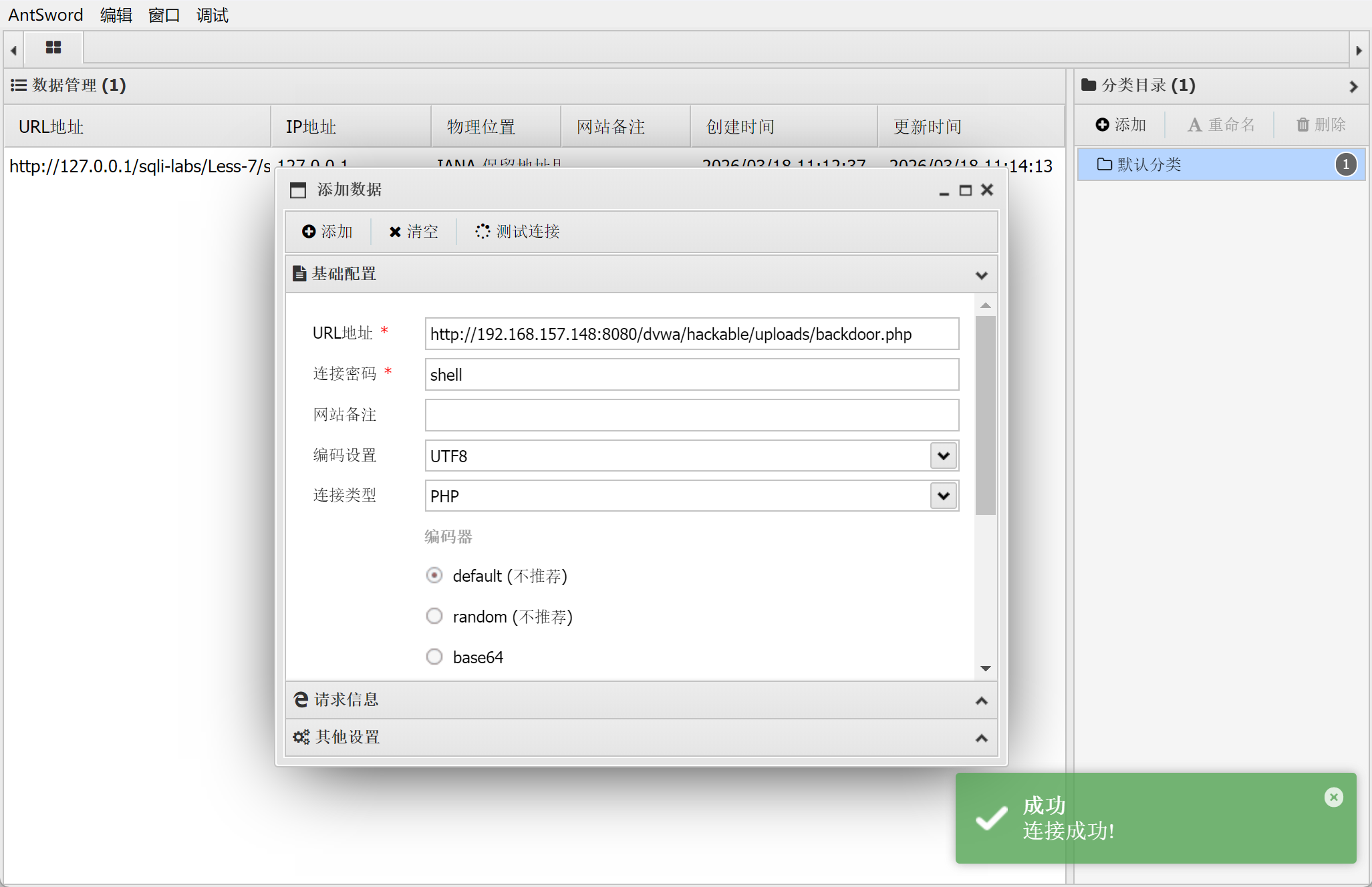
Task: Click the URL地址 column header
Action: click(137, 126)
